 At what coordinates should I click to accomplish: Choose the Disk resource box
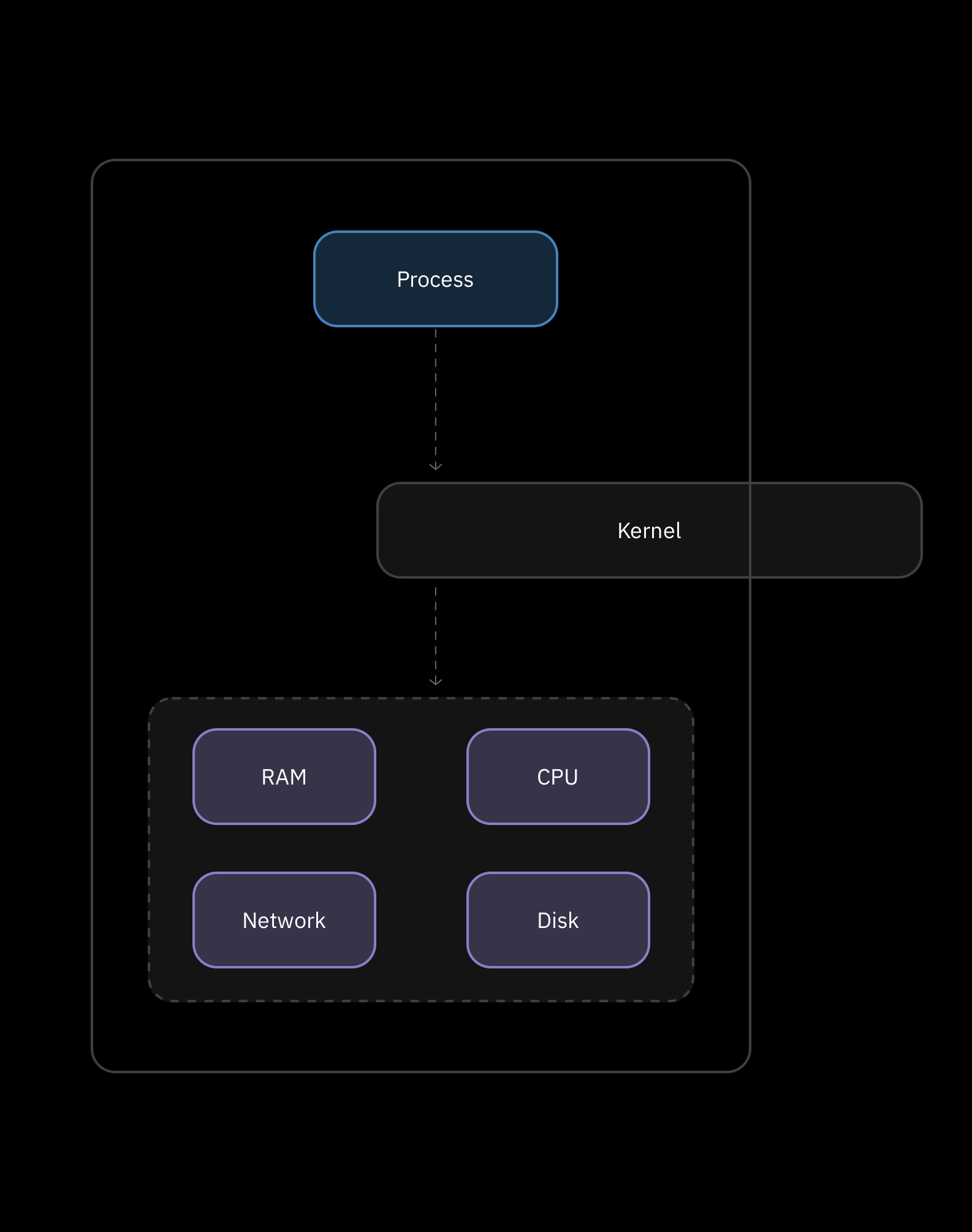[x=558, y=920]
